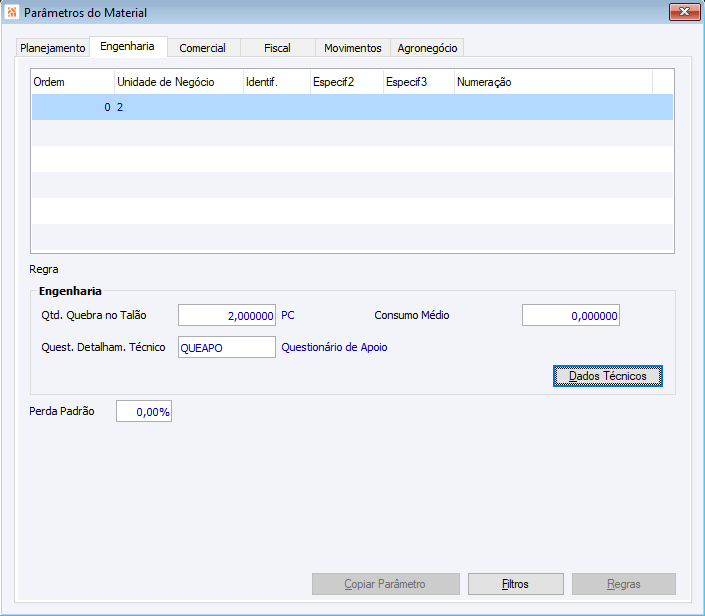This screenshot has width=705, height=616.
Task: Click the Copiar Parâmetro button
Action: click(385, 584)
